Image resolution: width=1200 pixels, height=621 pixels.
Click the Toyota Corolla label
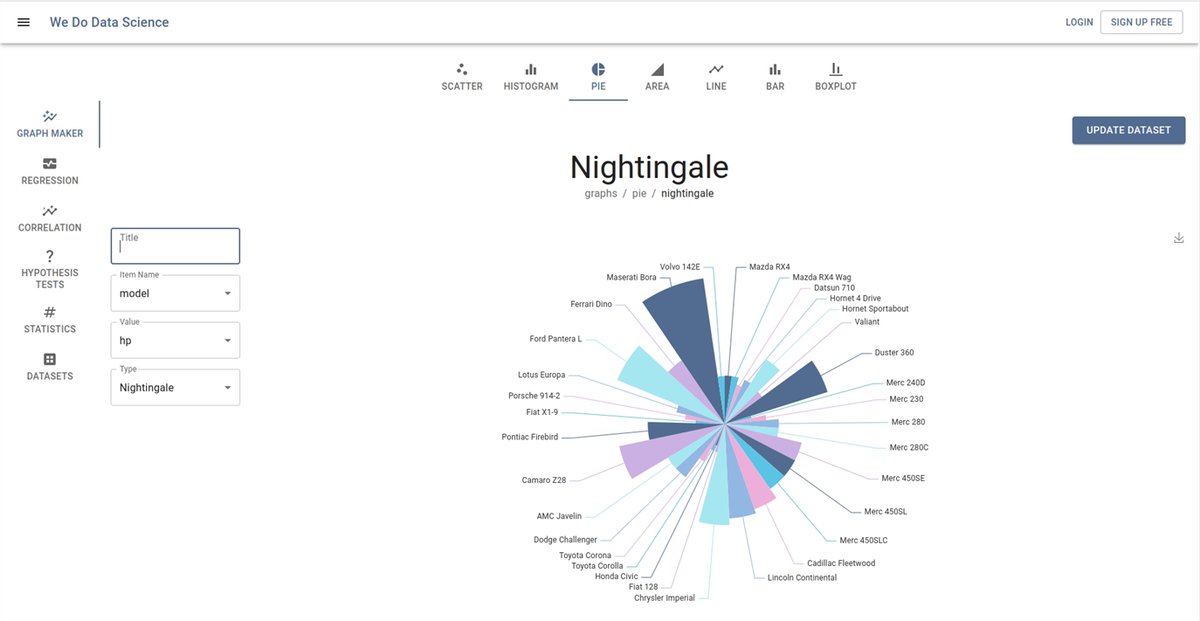[x=597, y=566]
